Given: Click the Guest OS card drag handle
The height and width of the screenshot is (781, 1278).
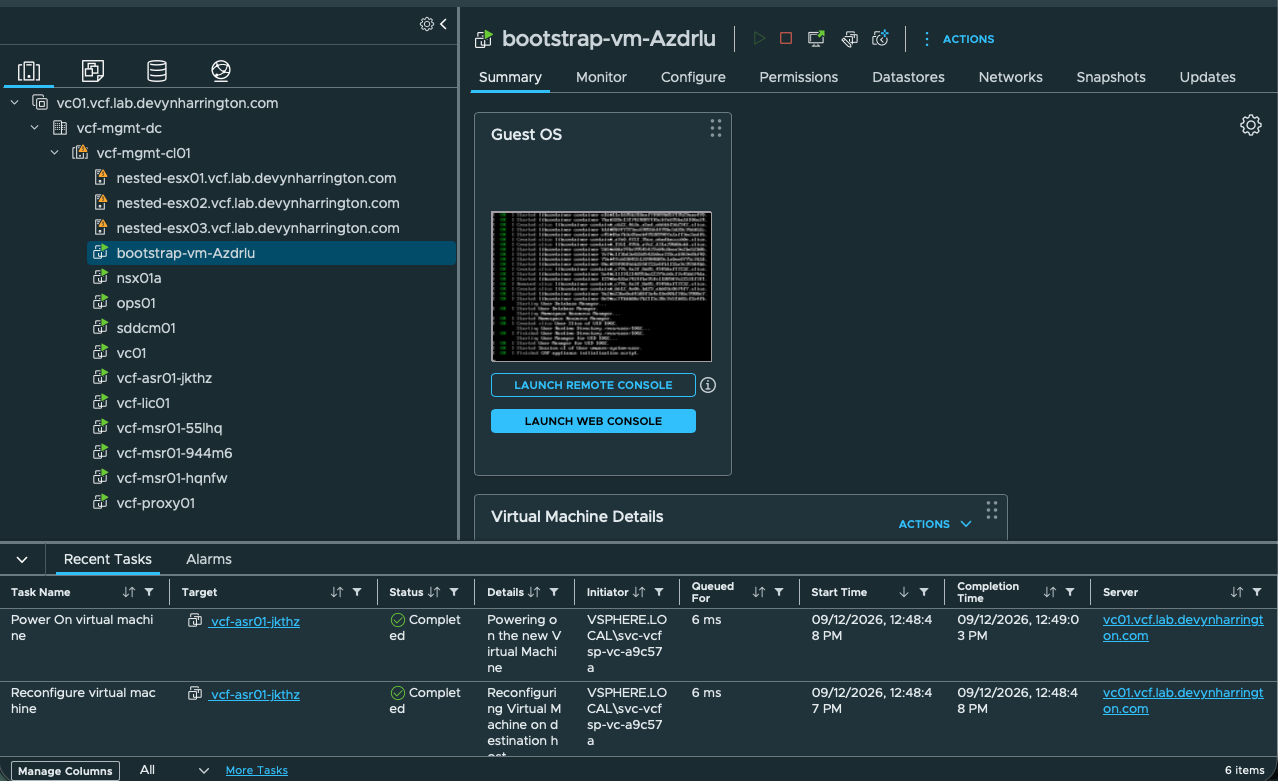Looking at the screenshot, I should 716,128.
